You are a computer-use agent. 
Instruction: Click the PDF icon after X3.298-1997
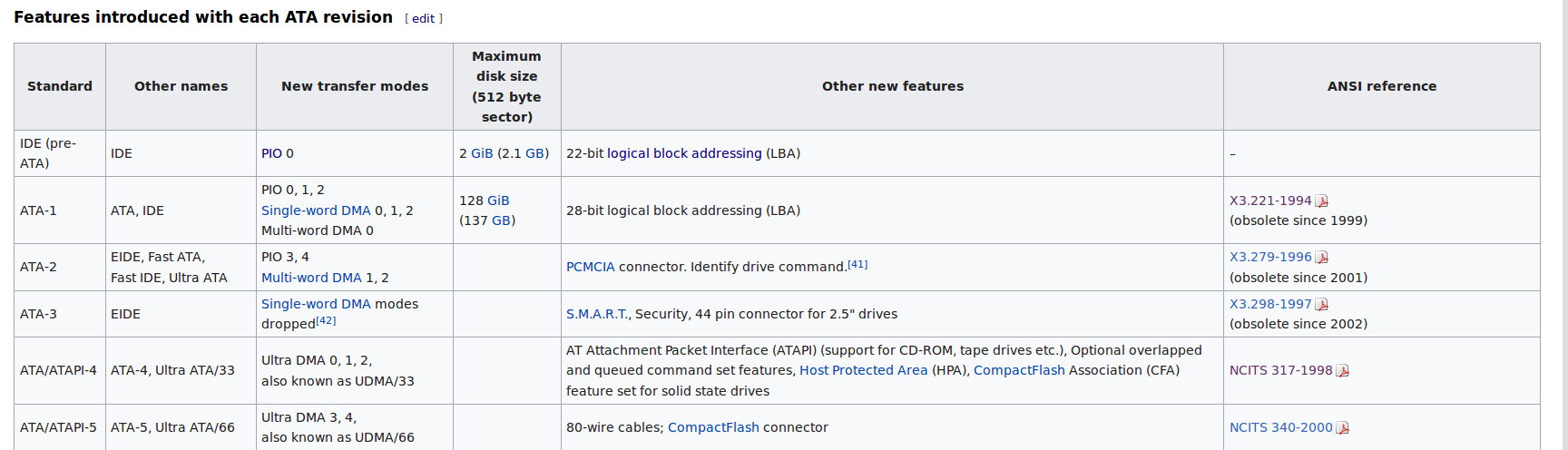coord(1322,305)
